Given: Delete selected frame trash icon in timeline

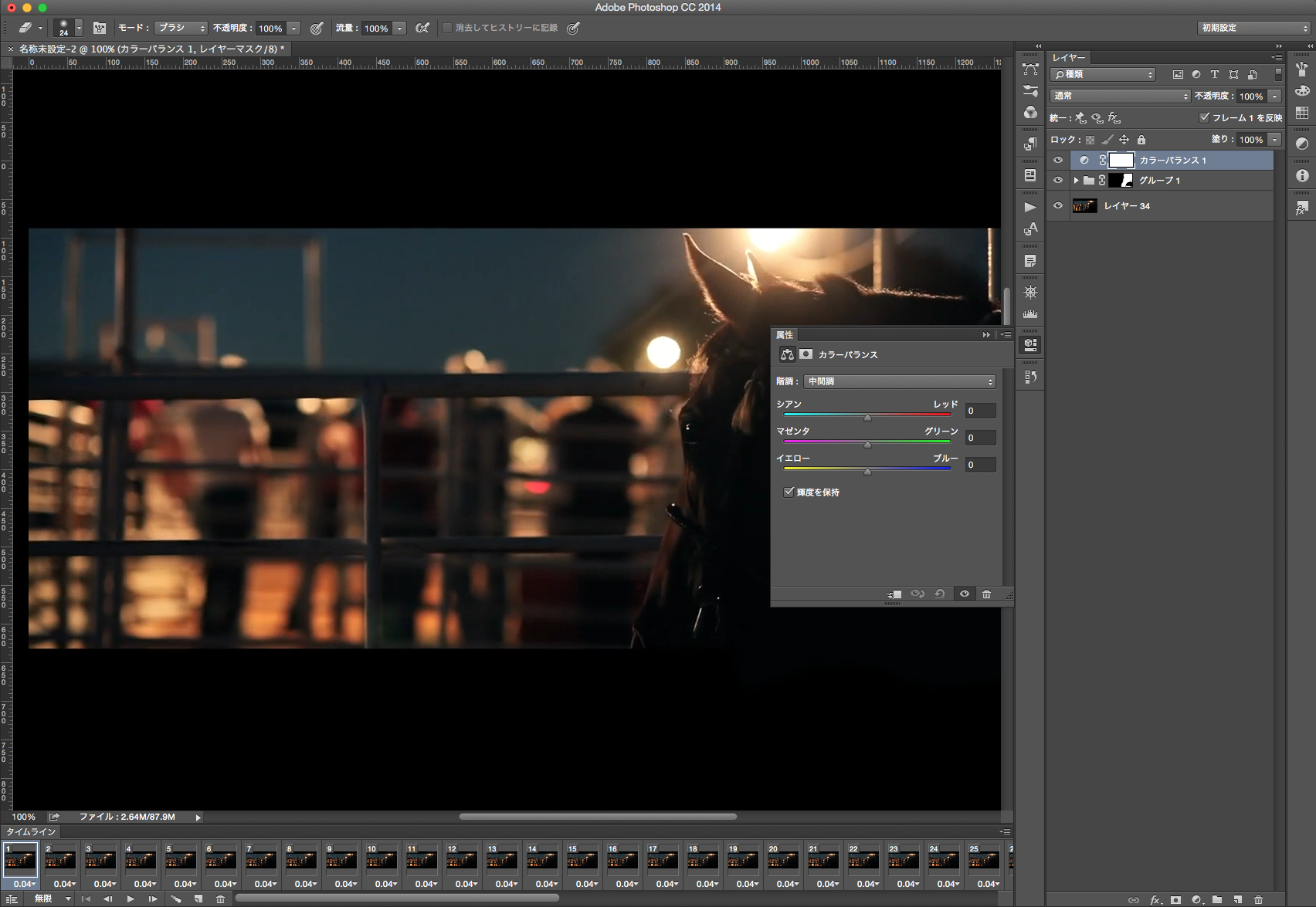Looking at the screenshot, I should 221,899.
